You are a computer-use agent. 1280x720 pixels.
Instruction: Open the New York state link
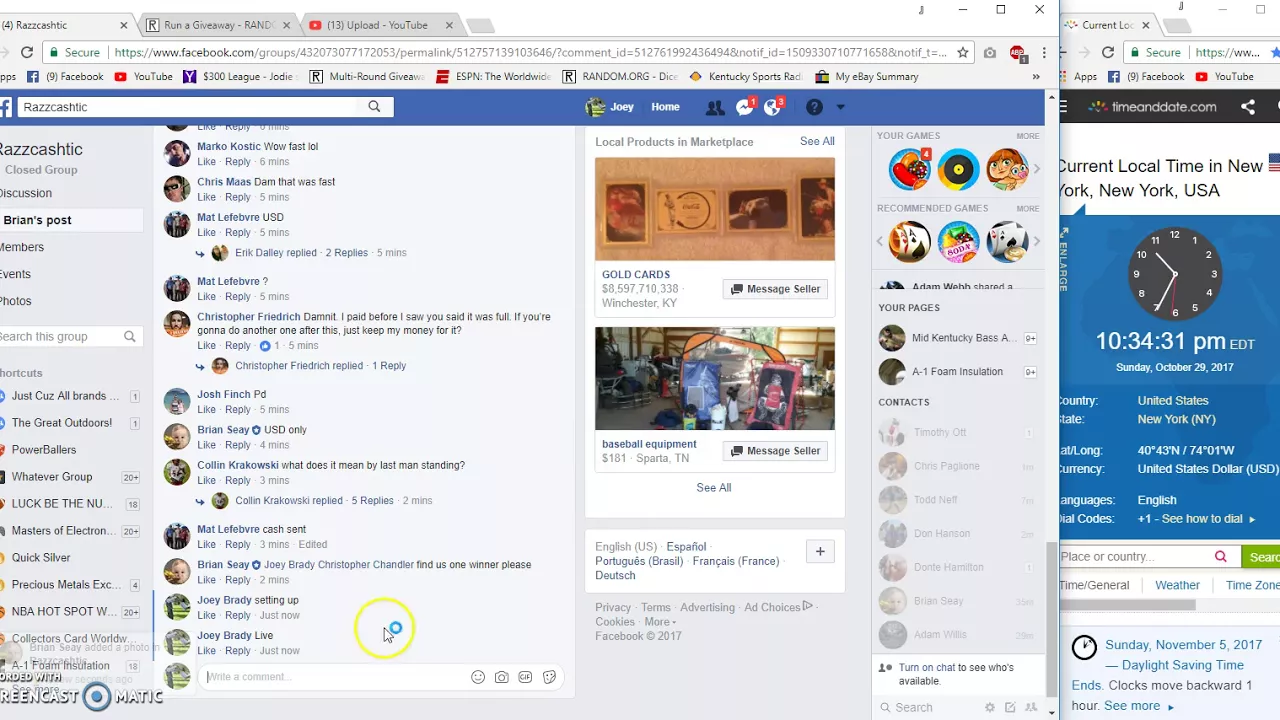click(x=1176, y=420)
